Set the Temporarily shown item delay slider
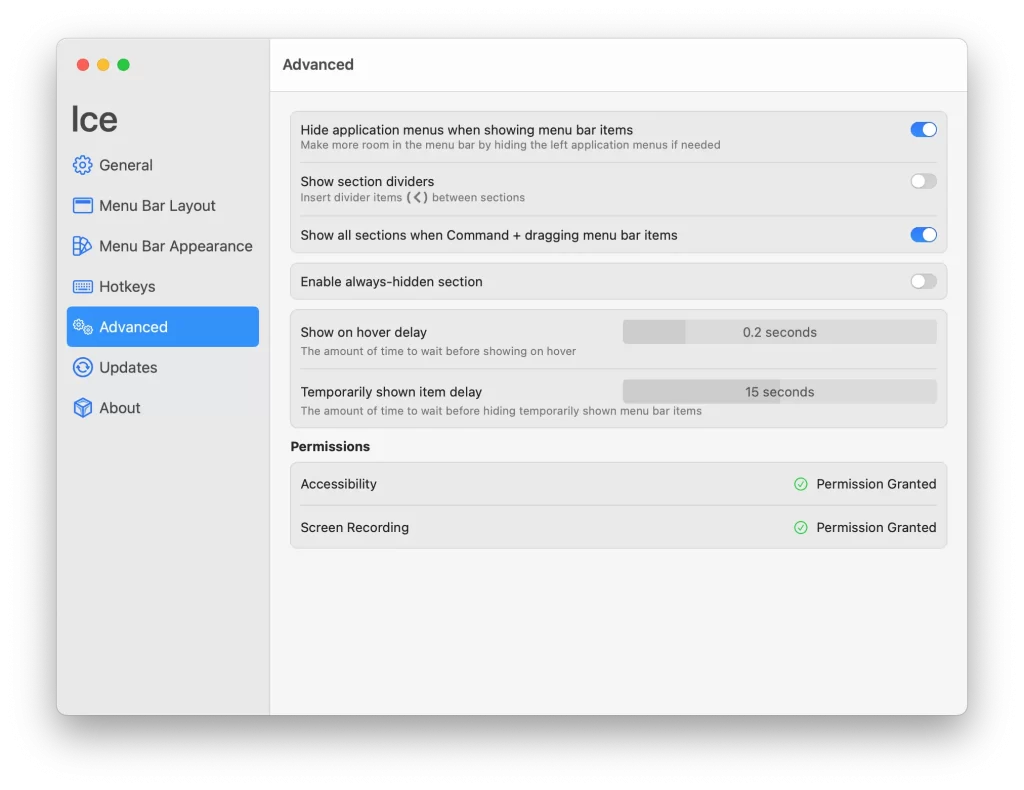 (x=780, y=392)
